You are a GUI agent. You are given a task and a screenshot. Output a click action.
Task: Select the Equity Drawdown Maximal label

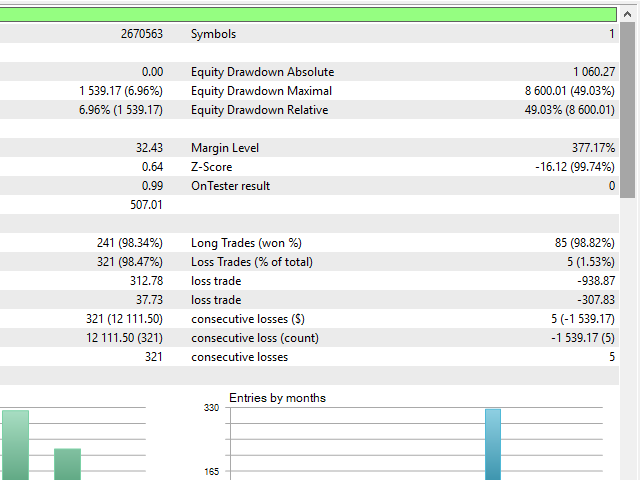(x=260, y=91)
